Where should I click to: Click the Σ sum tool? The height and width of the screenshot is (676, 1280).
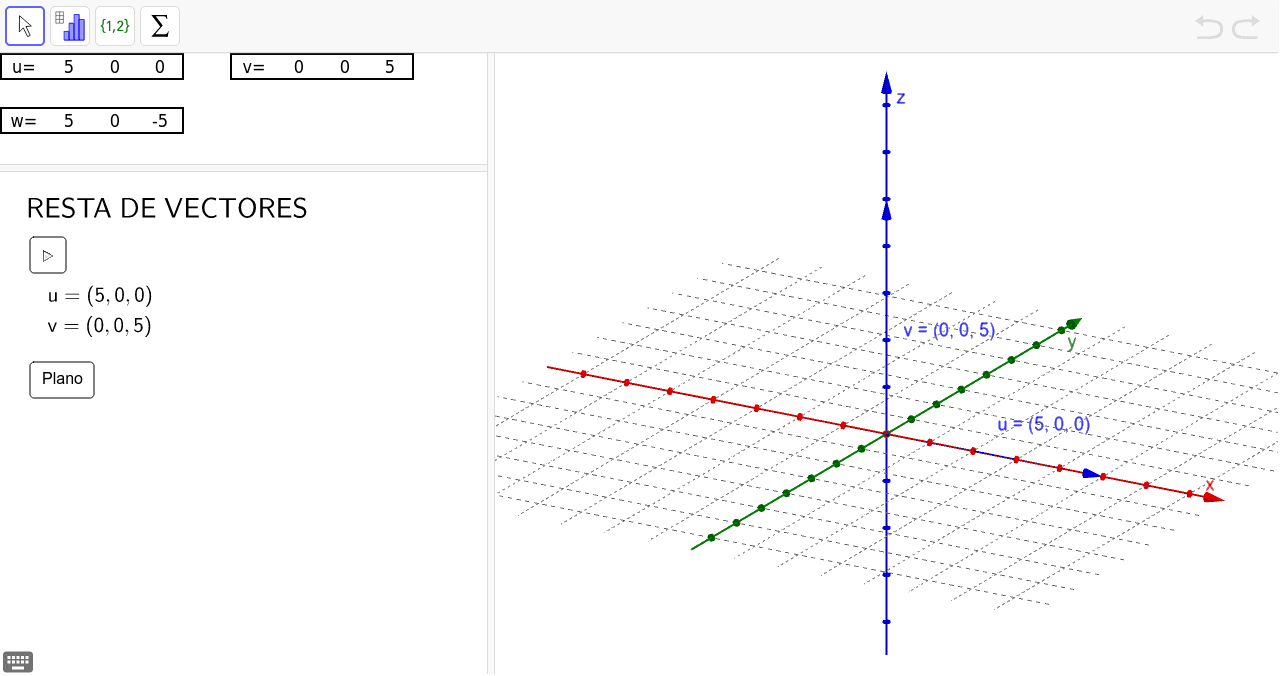(x=159, y=25)
